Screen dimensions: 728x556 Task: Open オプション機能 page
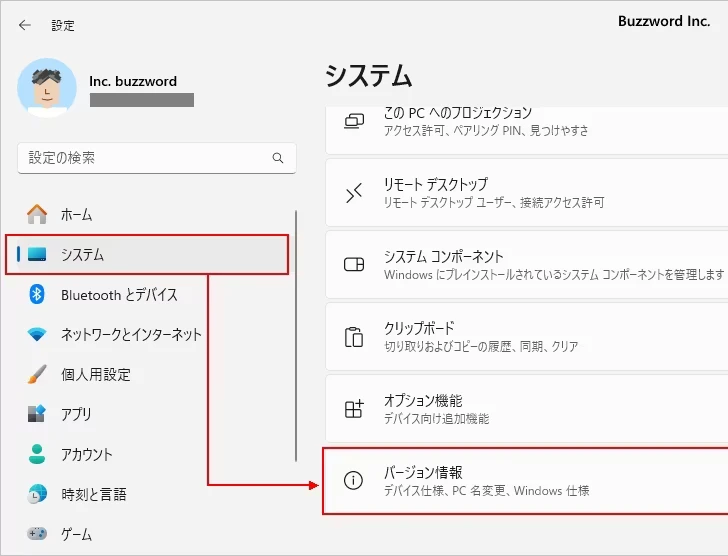527,408
